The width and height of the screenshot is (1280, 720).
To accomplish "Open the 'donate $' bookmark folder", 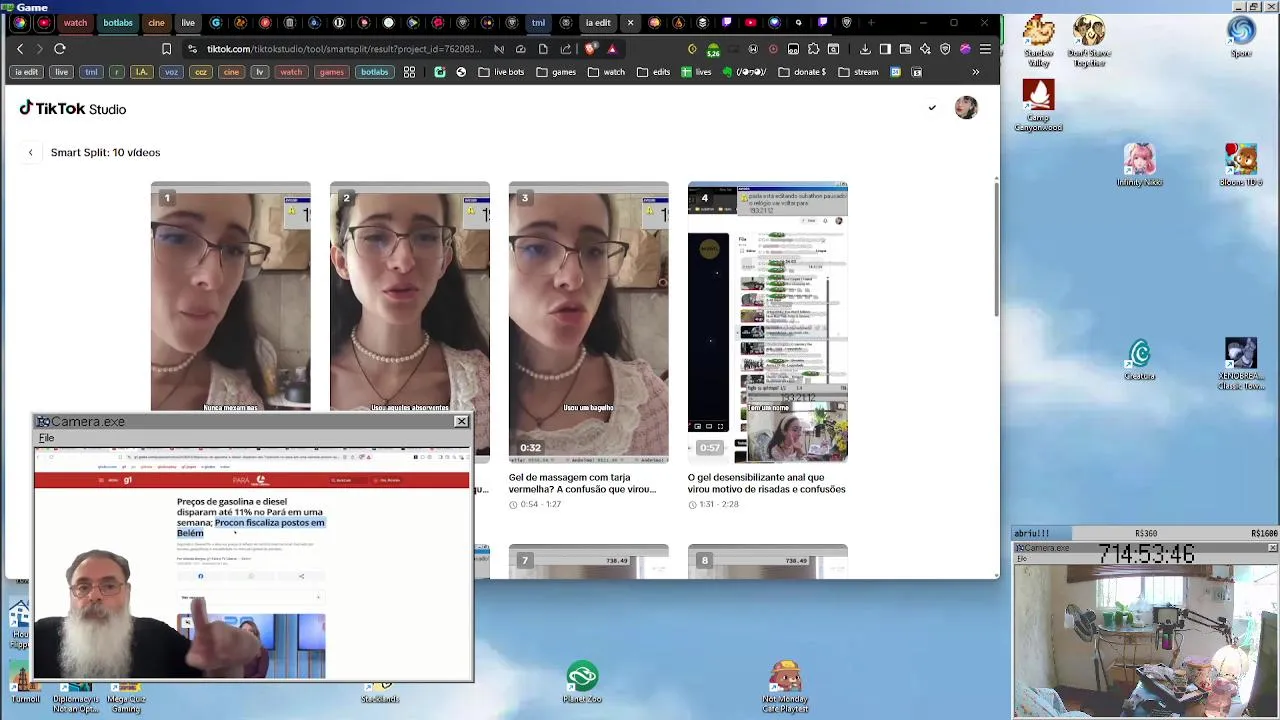I will point(802,72).
